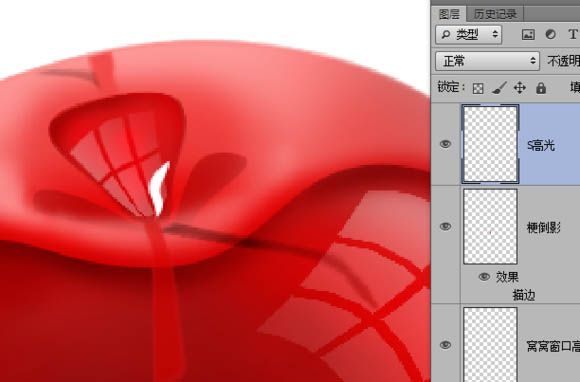Toggle visibility of 效果 layer effects

[484, 277]
